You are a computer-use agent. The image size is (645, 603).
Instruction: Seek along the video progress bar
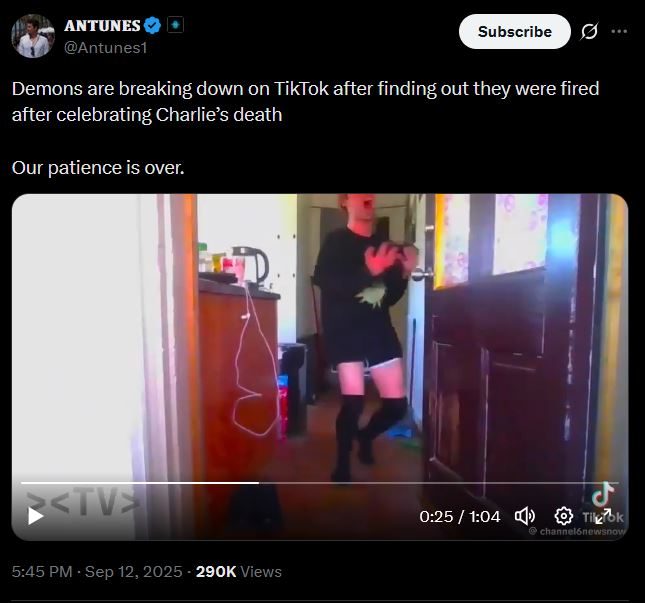click(320, 483)
